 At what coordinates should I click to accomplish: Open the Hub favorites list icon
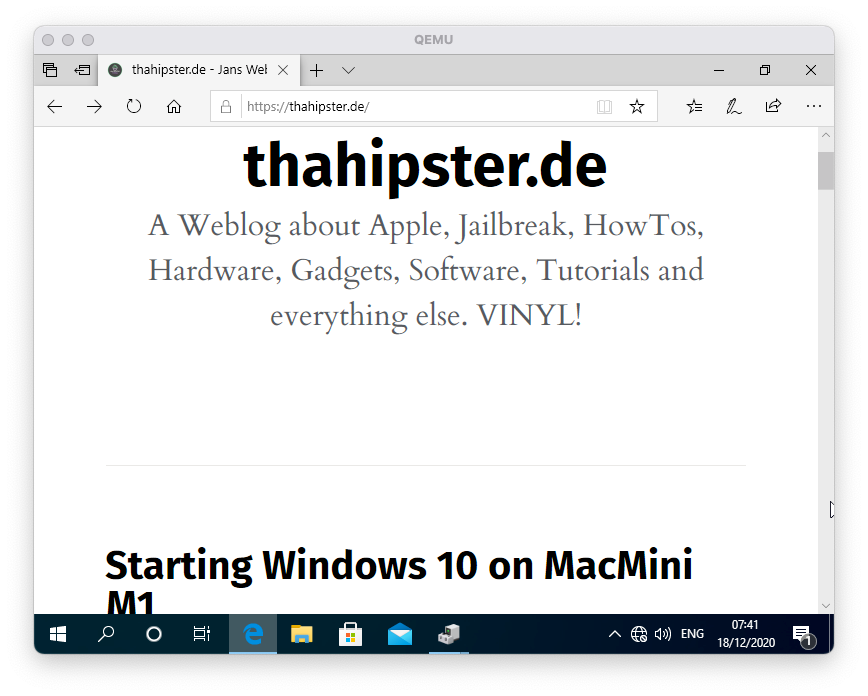click(694, 106)
